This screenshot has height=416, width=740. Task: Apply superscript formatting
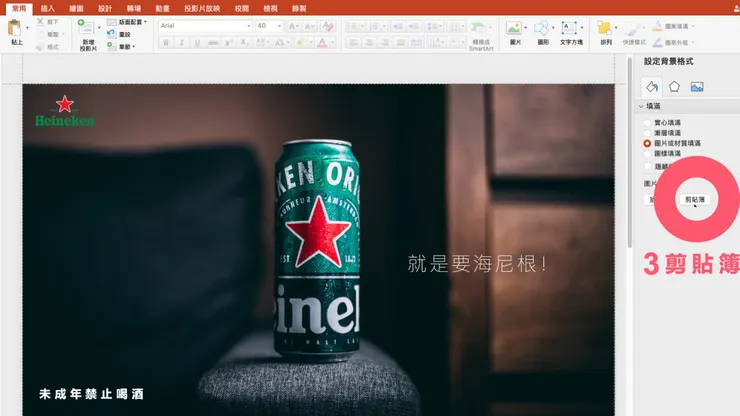click(x=228, y=43)
